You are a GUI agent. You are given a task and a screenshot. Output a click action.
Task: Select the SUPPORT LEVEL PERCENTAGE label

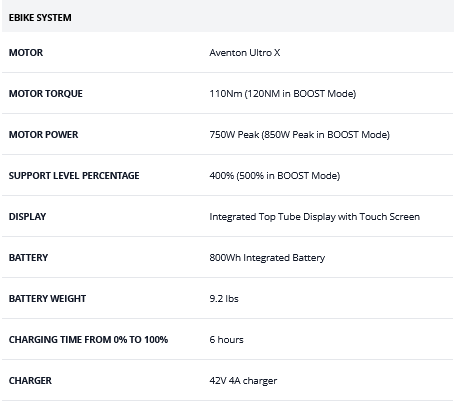[x=74, y=176]
